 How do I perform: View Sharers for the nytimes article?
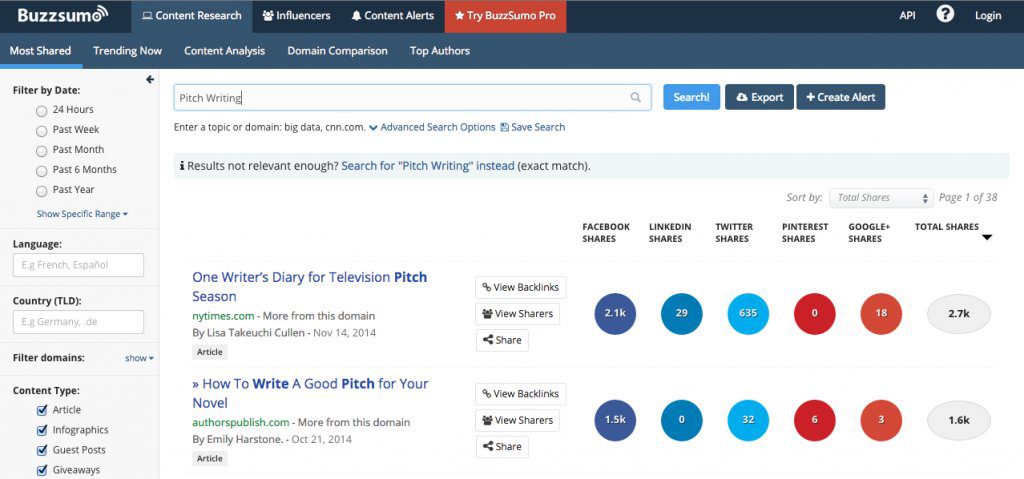(x=517, y=314)
